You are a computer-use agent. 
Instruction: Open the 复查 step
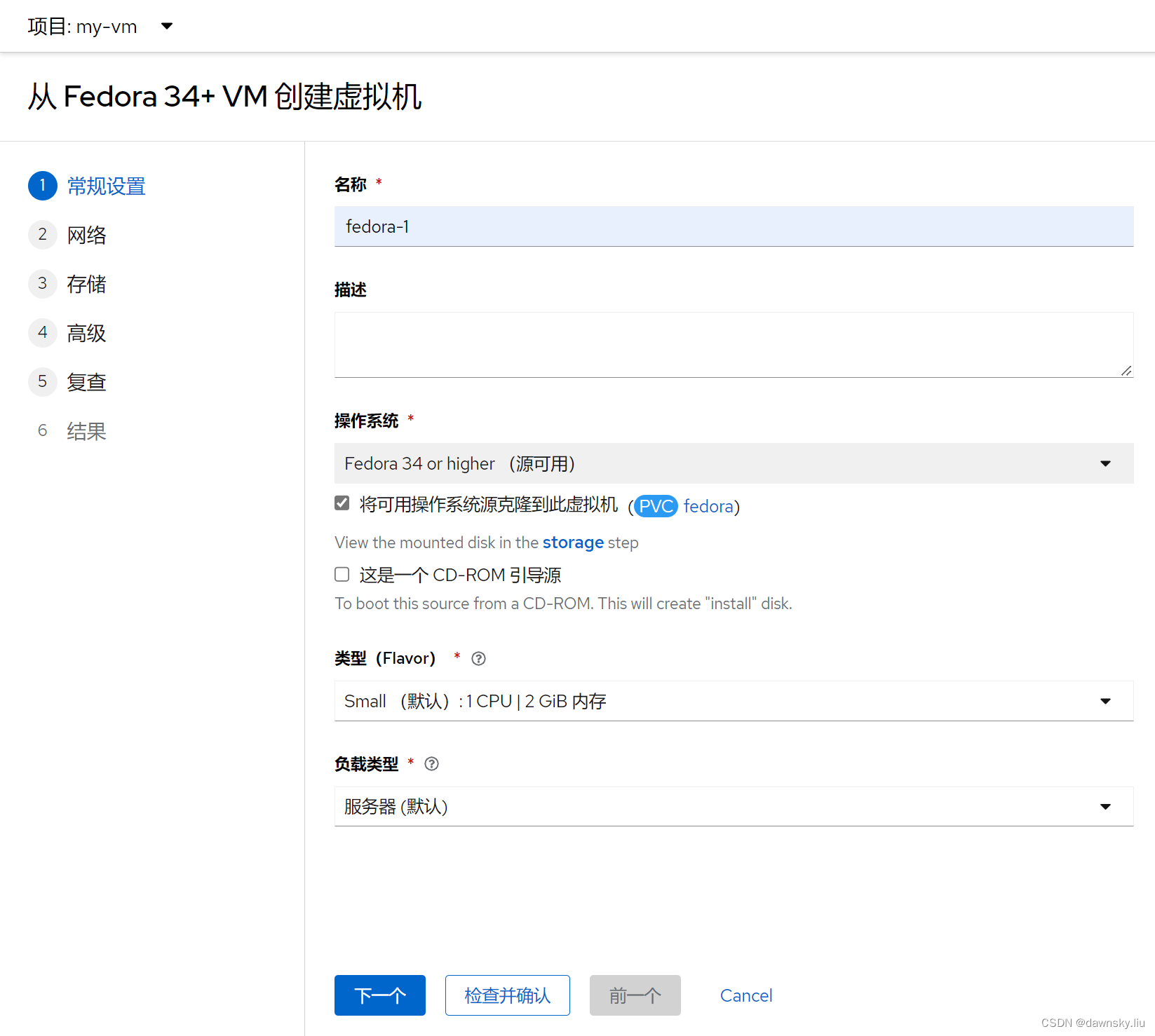86,381
